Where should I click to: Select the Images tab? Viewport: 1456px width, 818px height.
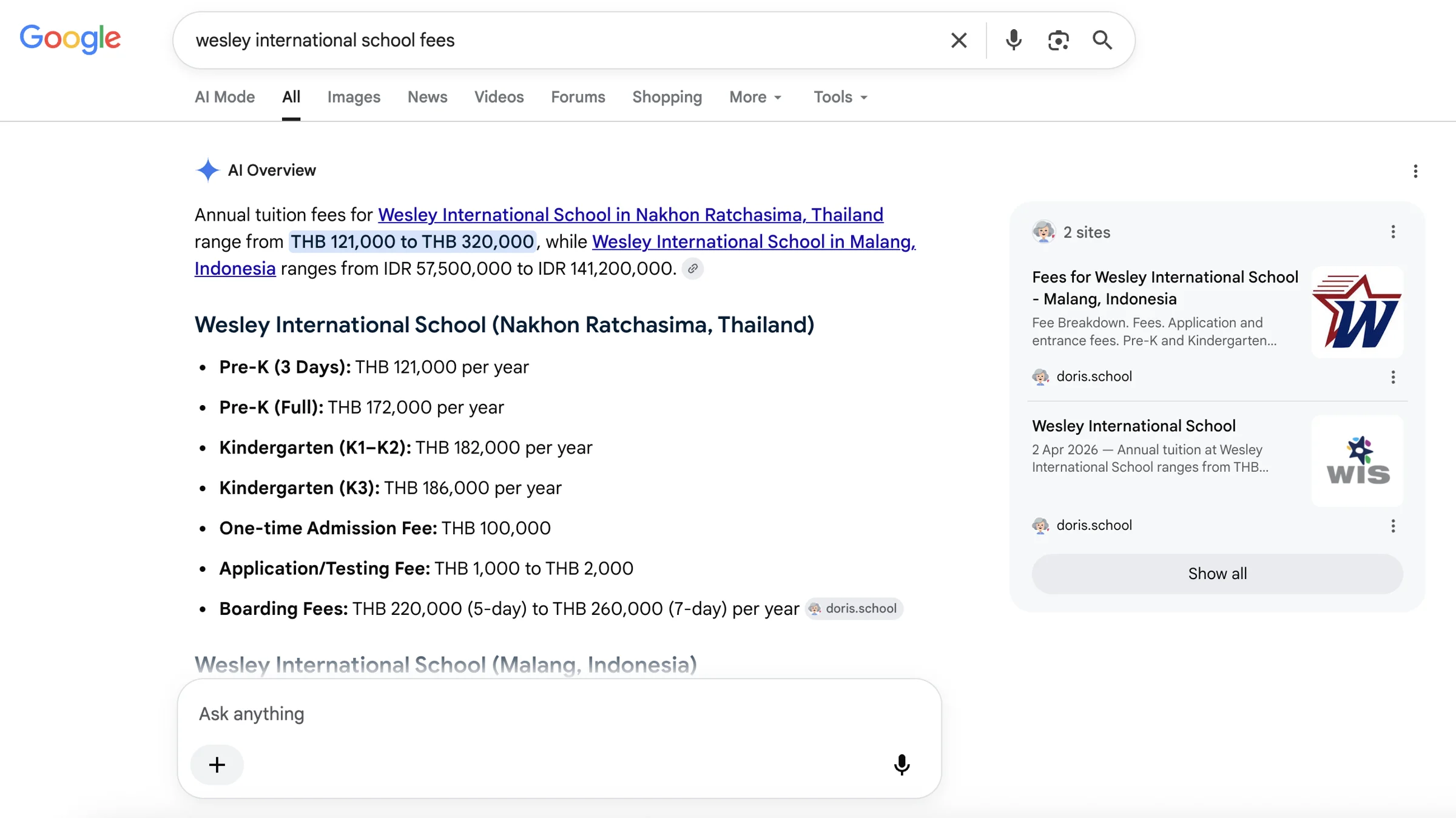[x=354, y=97]
